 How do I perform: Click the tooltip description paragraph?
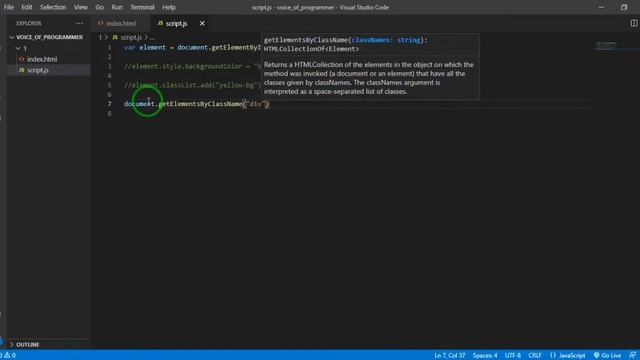tap(369, 78)
